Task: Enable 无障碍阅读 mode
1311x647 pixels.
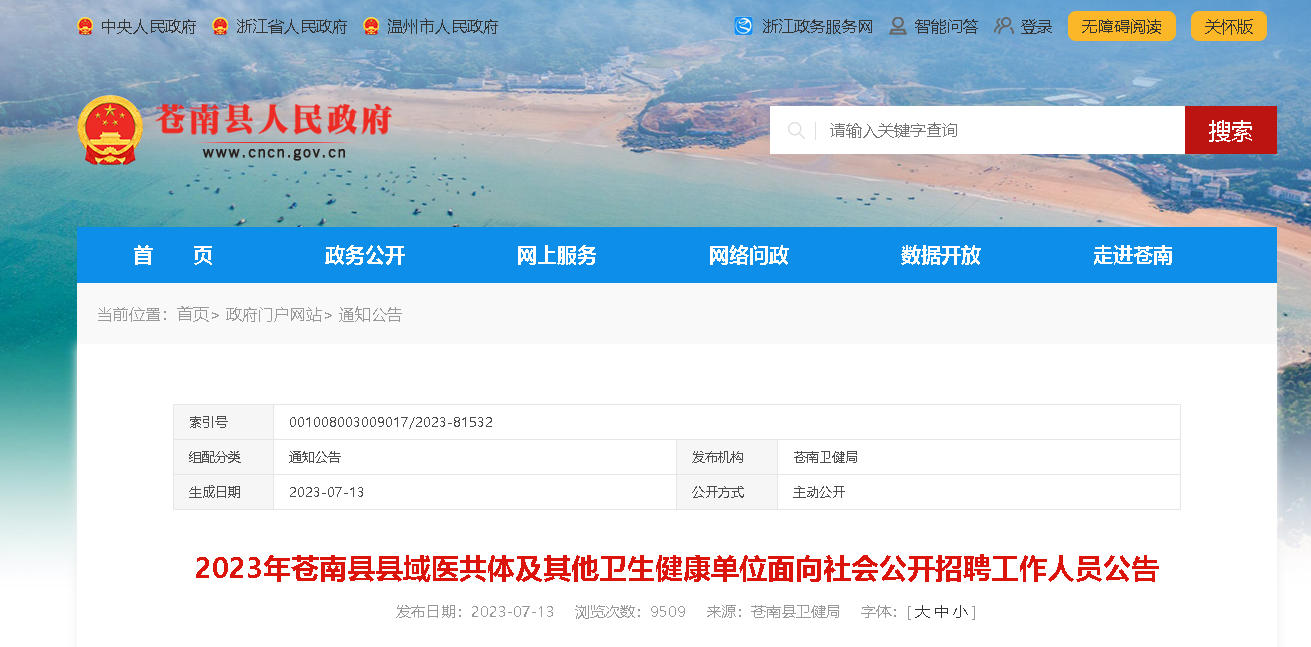Action: [x=1122, y=26]
